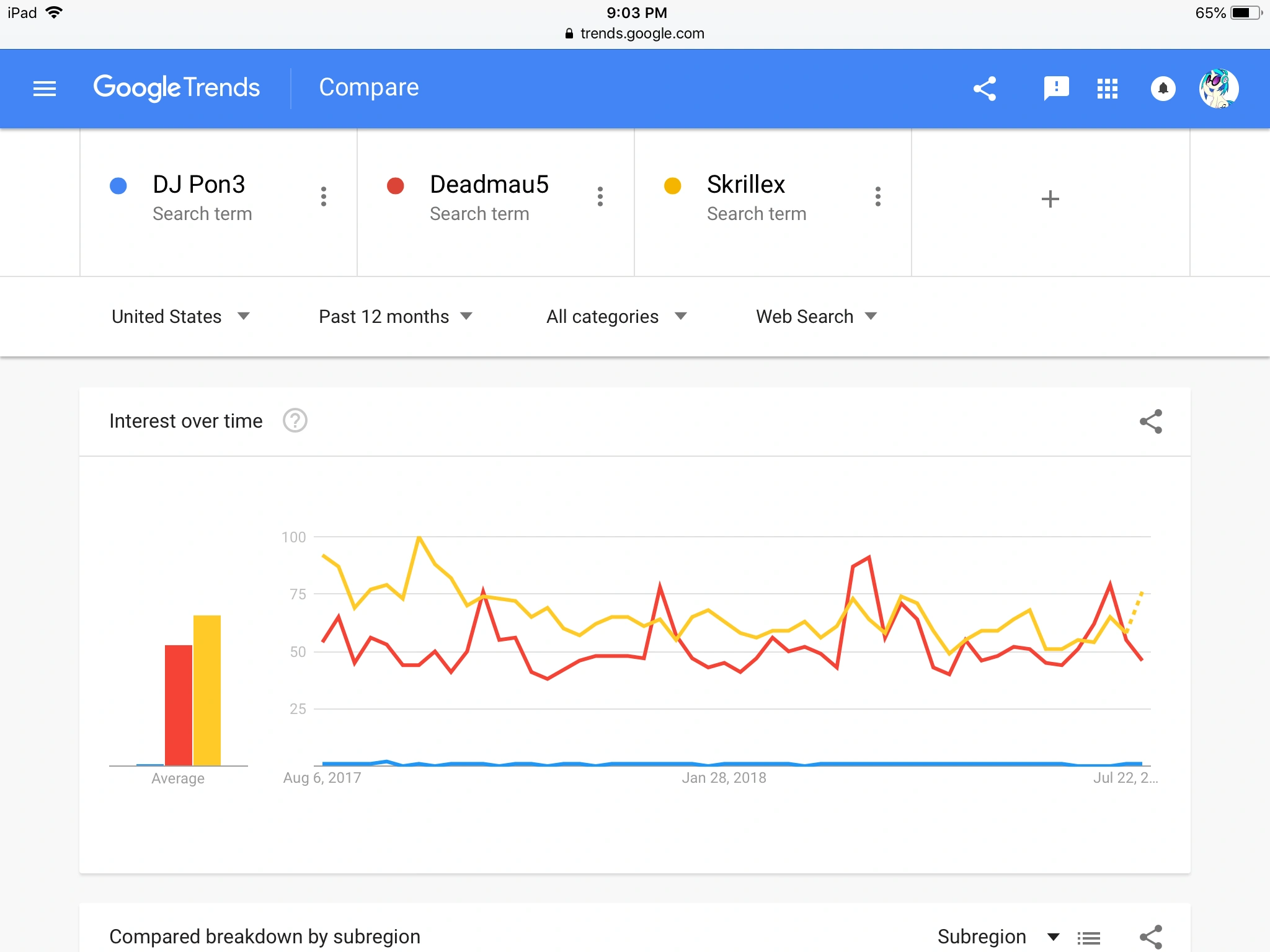Viewport: 1270px width, 952px height.
Task: Open DJ Pon3 term options menu
Action: pos(323,196)
